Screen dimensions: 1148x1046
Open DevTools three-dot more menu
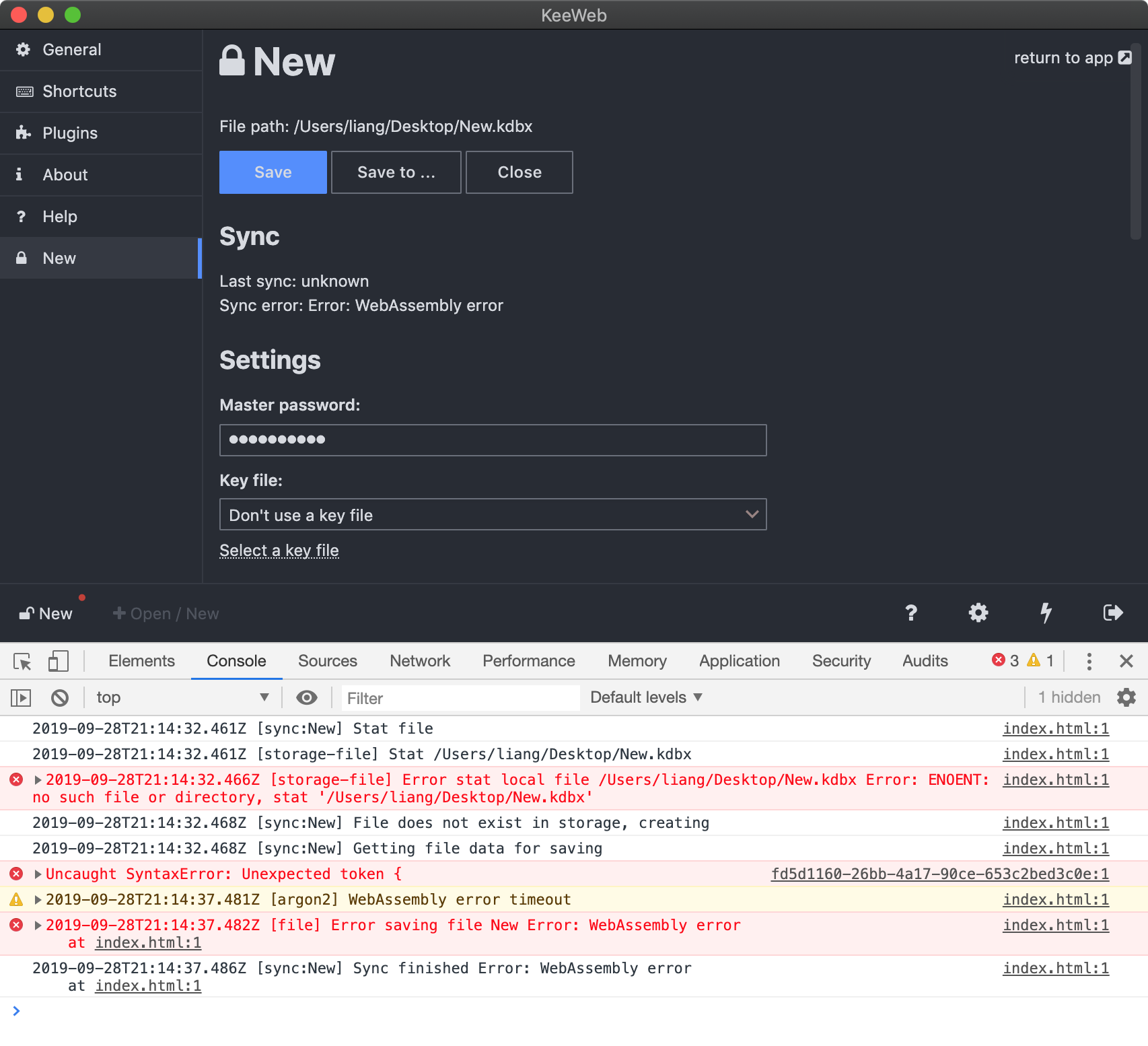click(1089, 661)
